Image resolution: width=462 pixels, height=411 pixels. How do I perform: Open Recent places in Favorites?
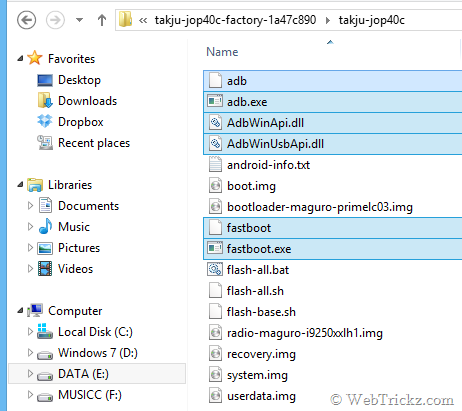tap(94, 143)
